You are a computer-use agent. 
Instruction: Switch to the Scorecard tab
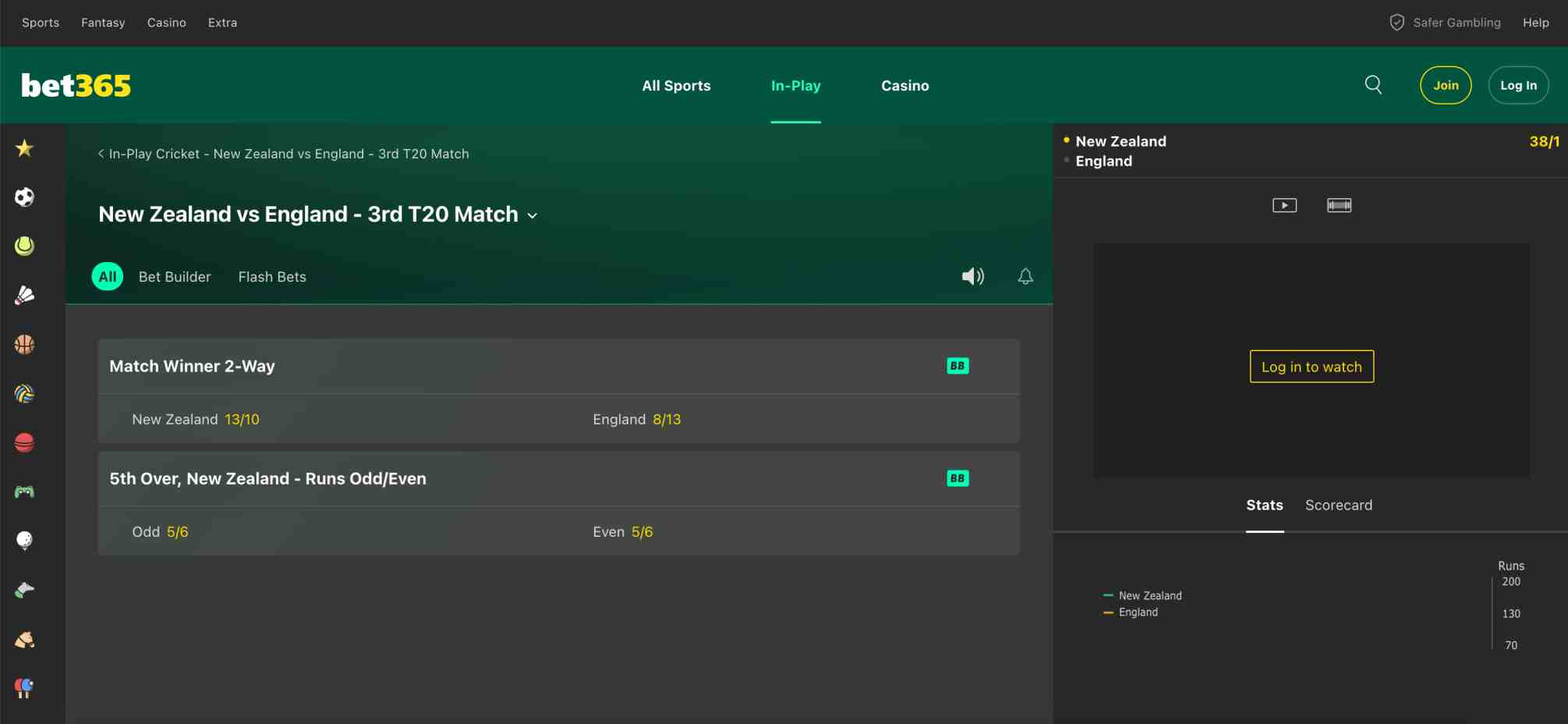tap(1338, 505)
